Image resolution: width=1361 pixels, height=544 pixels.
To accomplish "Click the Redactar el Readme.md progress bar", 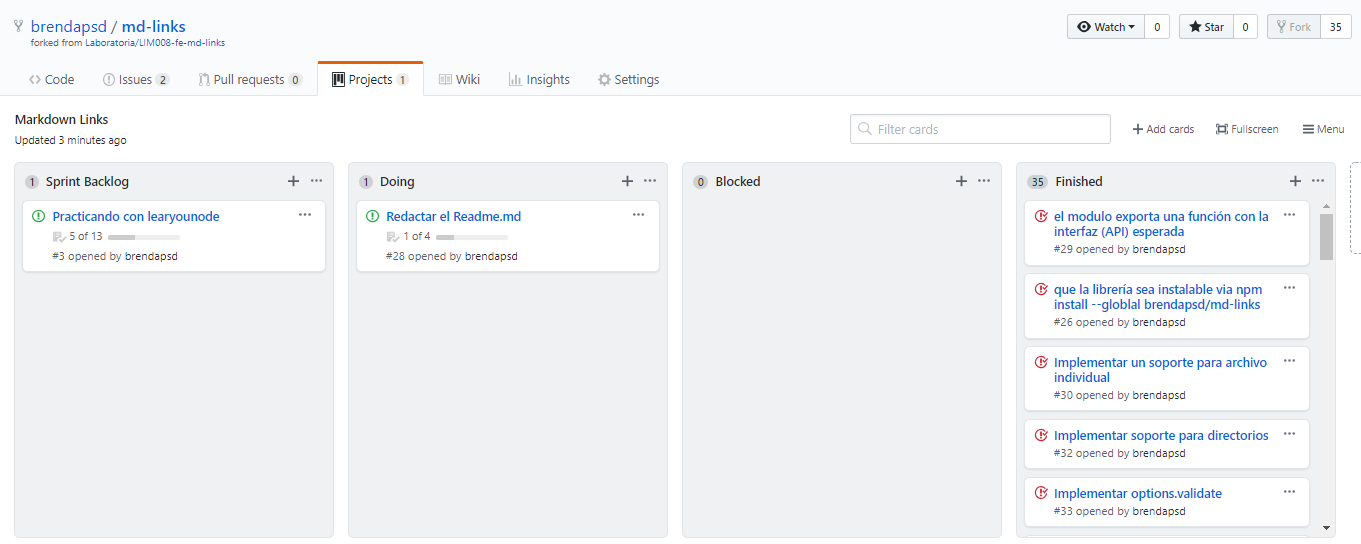I will pyautogui.click(x=472, y=237).
